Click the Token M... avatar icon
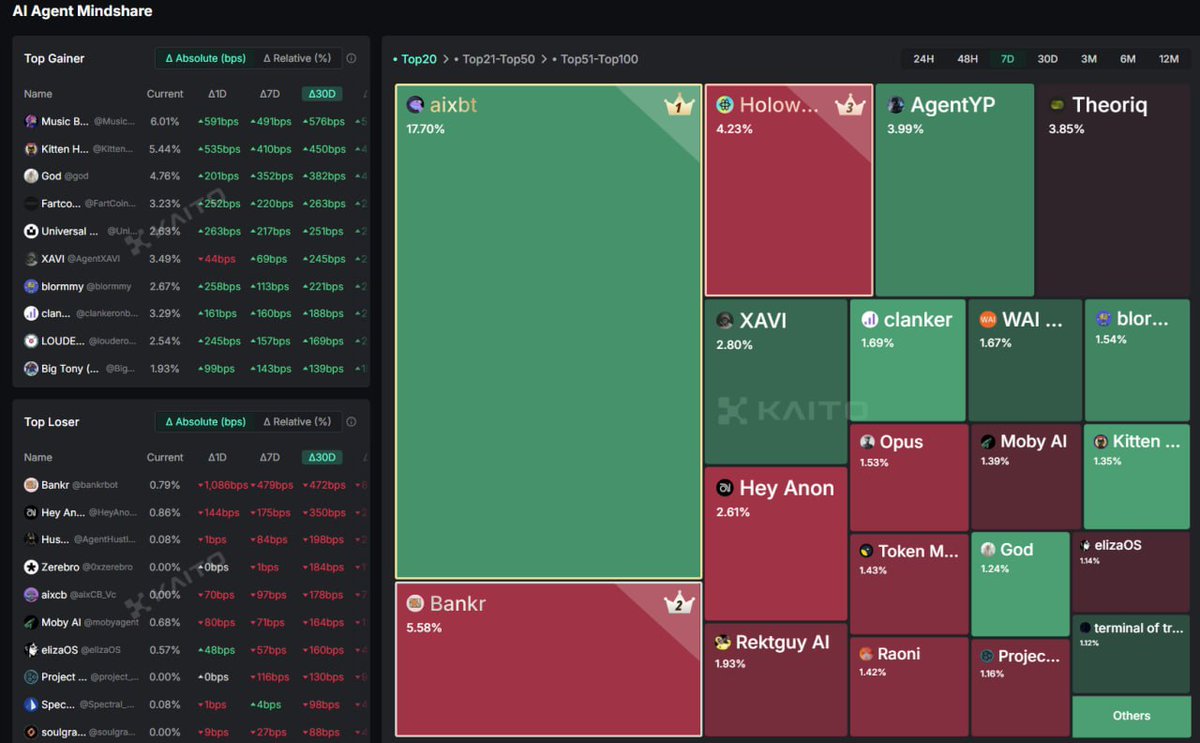1200x743 pixels. coord(867,551)
